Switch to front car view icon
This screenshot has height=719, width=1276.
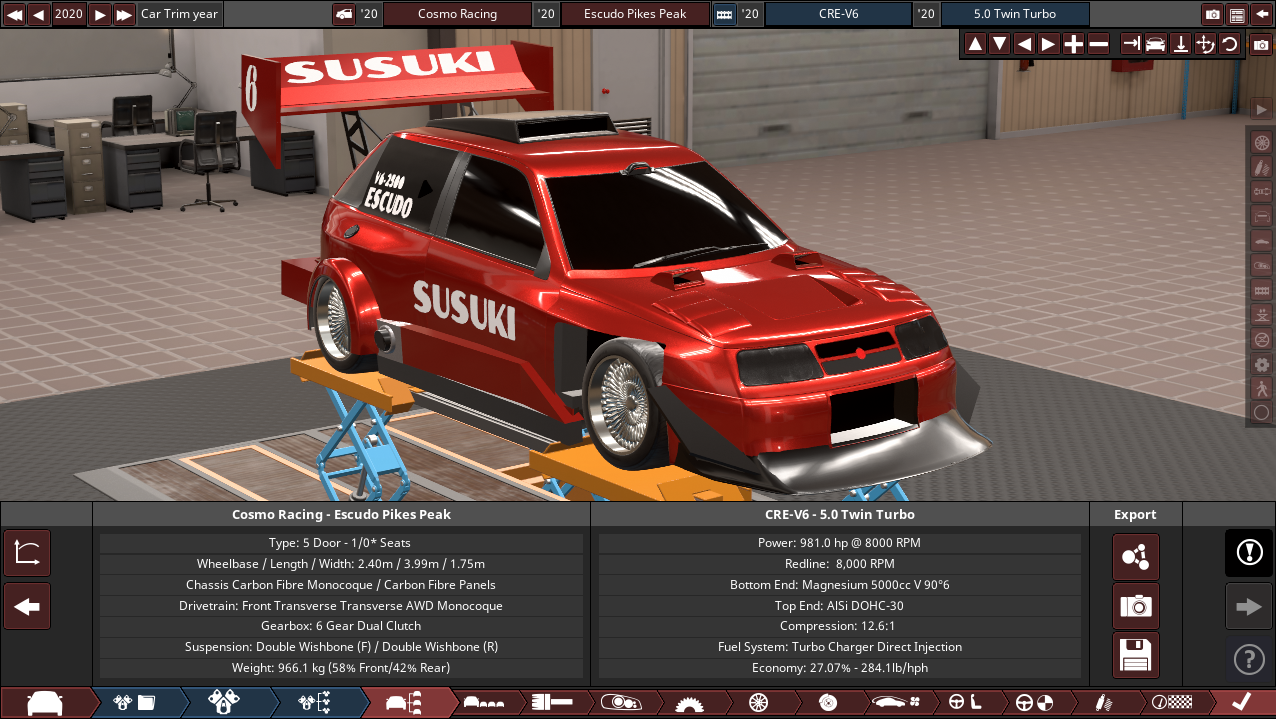click(1155, 44)
